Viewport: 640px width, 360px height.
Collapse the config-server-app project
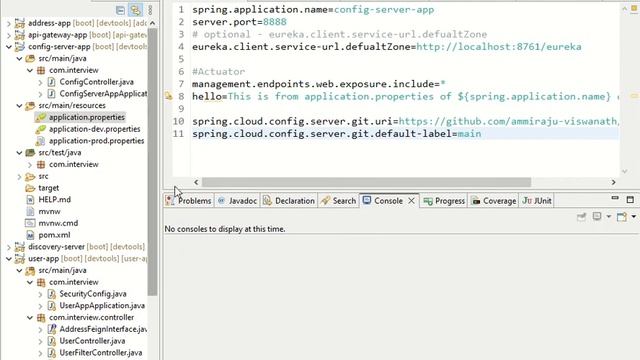9,47
